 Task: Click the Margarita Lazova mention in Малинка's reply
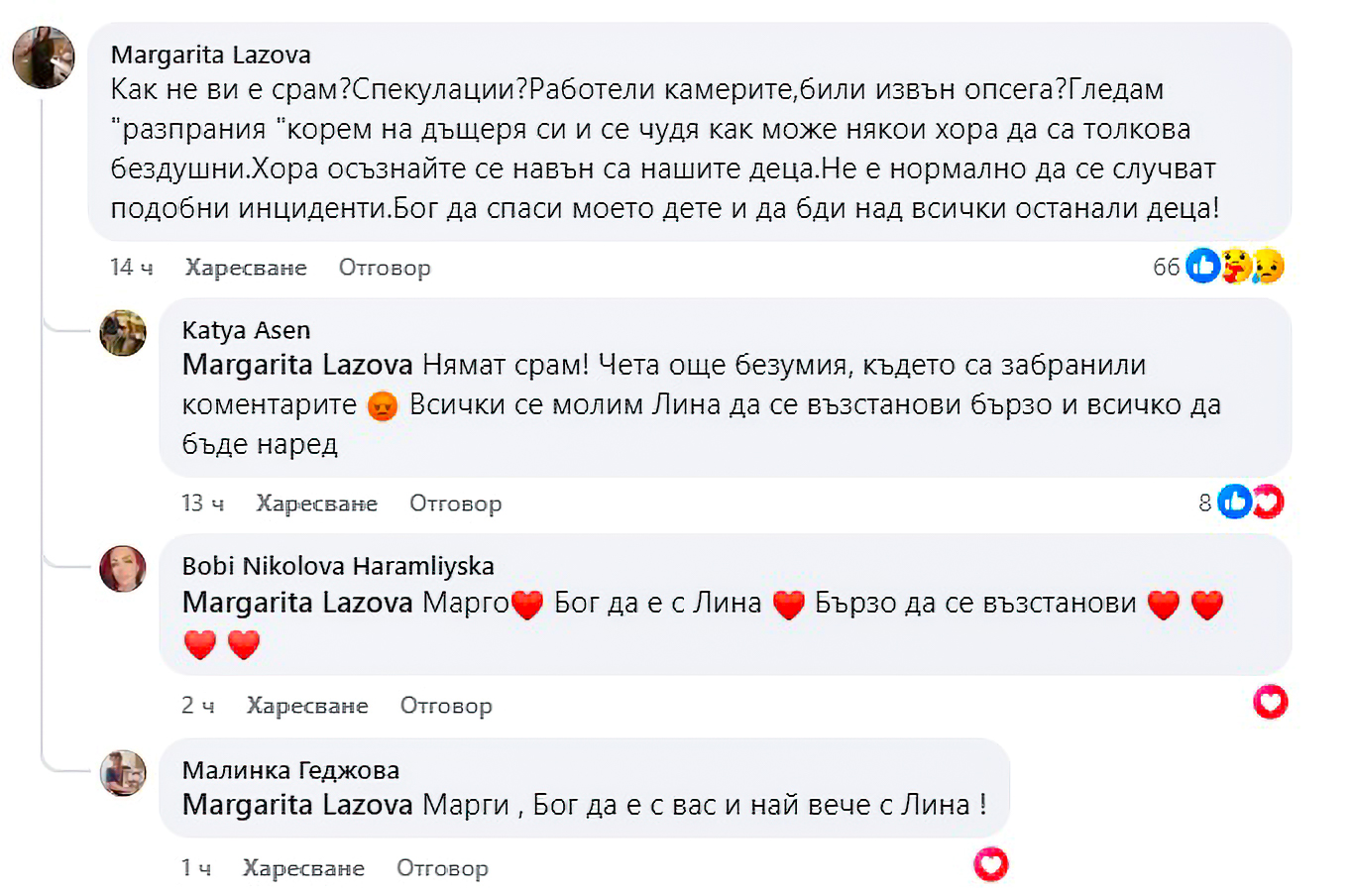click(297, 805)
